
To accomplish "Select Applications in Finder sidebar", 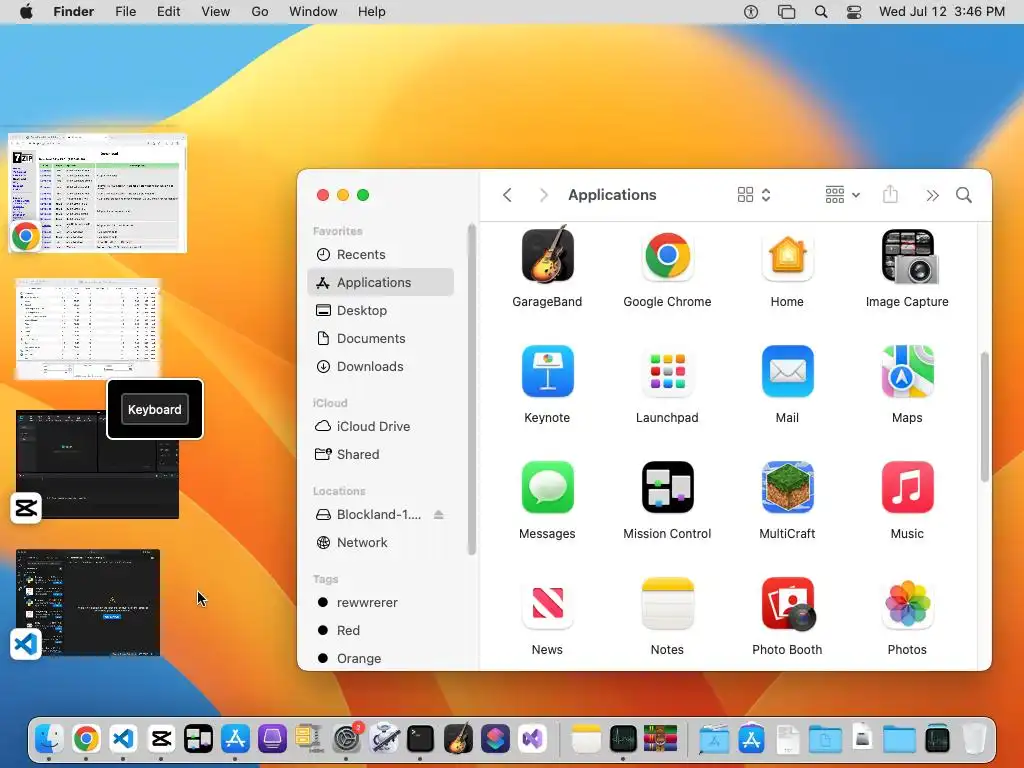I will point(380,283).
